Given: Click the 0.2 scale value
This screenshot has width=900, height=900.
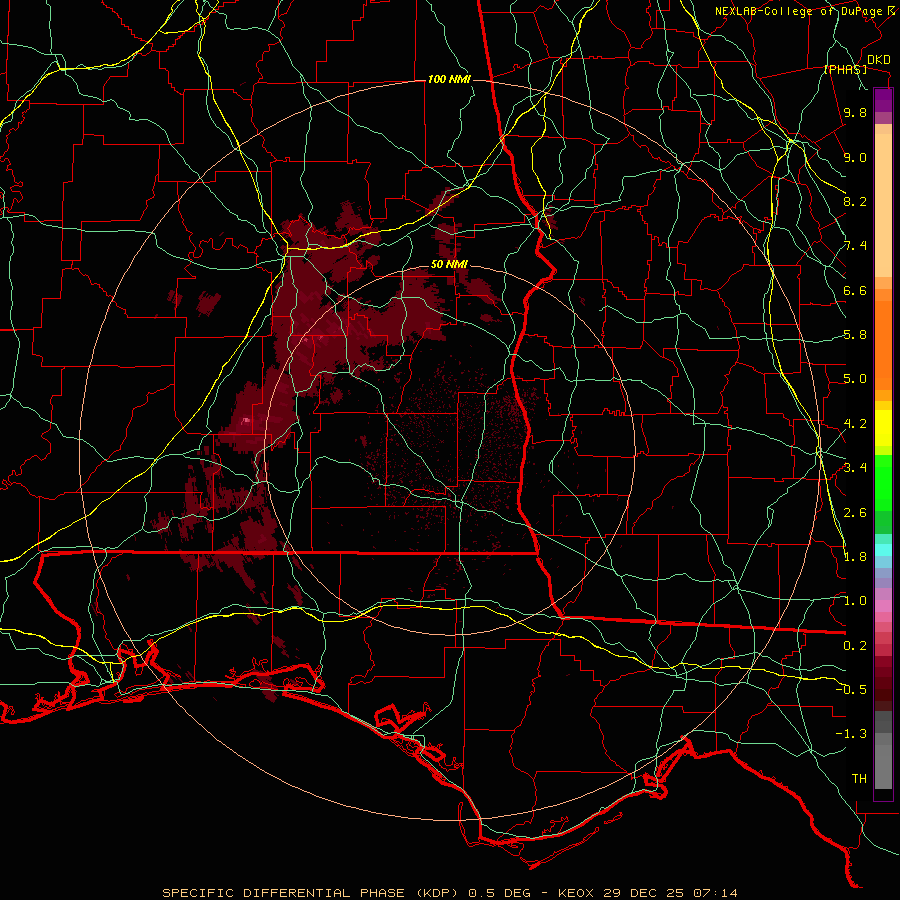Looking at the screenshot, I should pos(855,646).
